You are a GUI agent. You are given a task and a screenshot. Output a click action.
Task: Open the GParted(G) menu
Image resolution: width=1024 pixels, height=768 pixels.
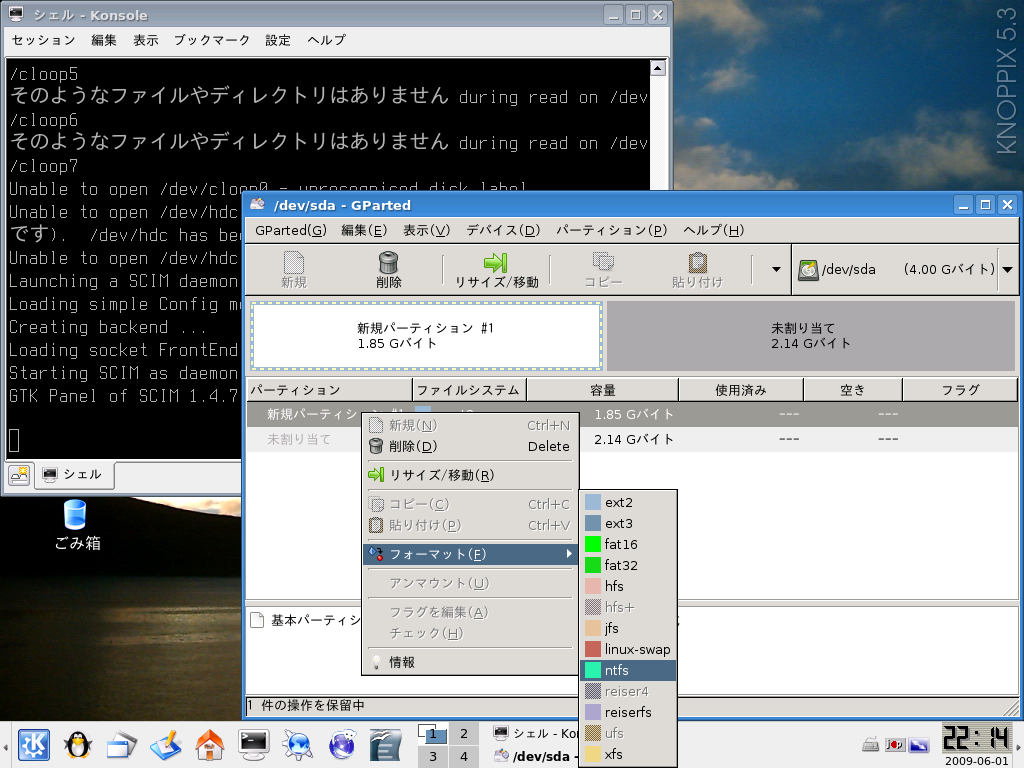[291, 230]
